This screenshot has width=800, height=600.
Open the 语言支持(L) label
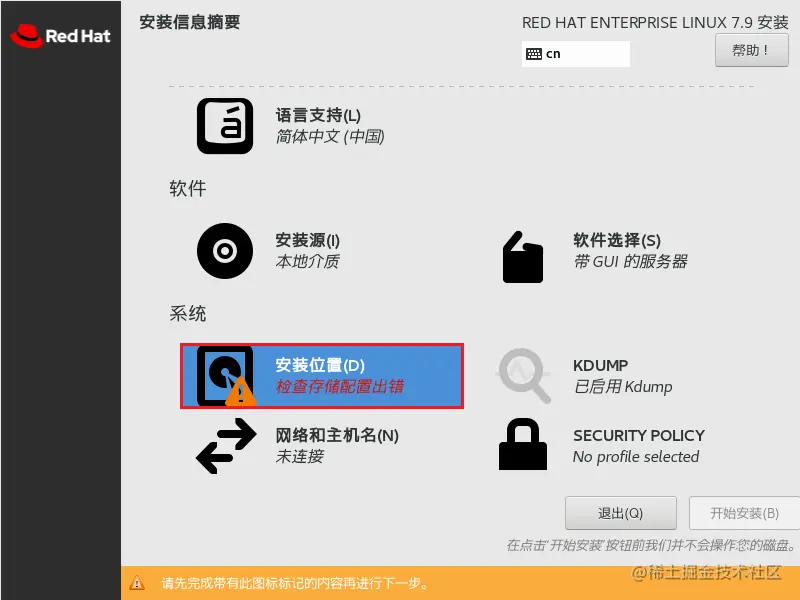click(x=318, y=115)
